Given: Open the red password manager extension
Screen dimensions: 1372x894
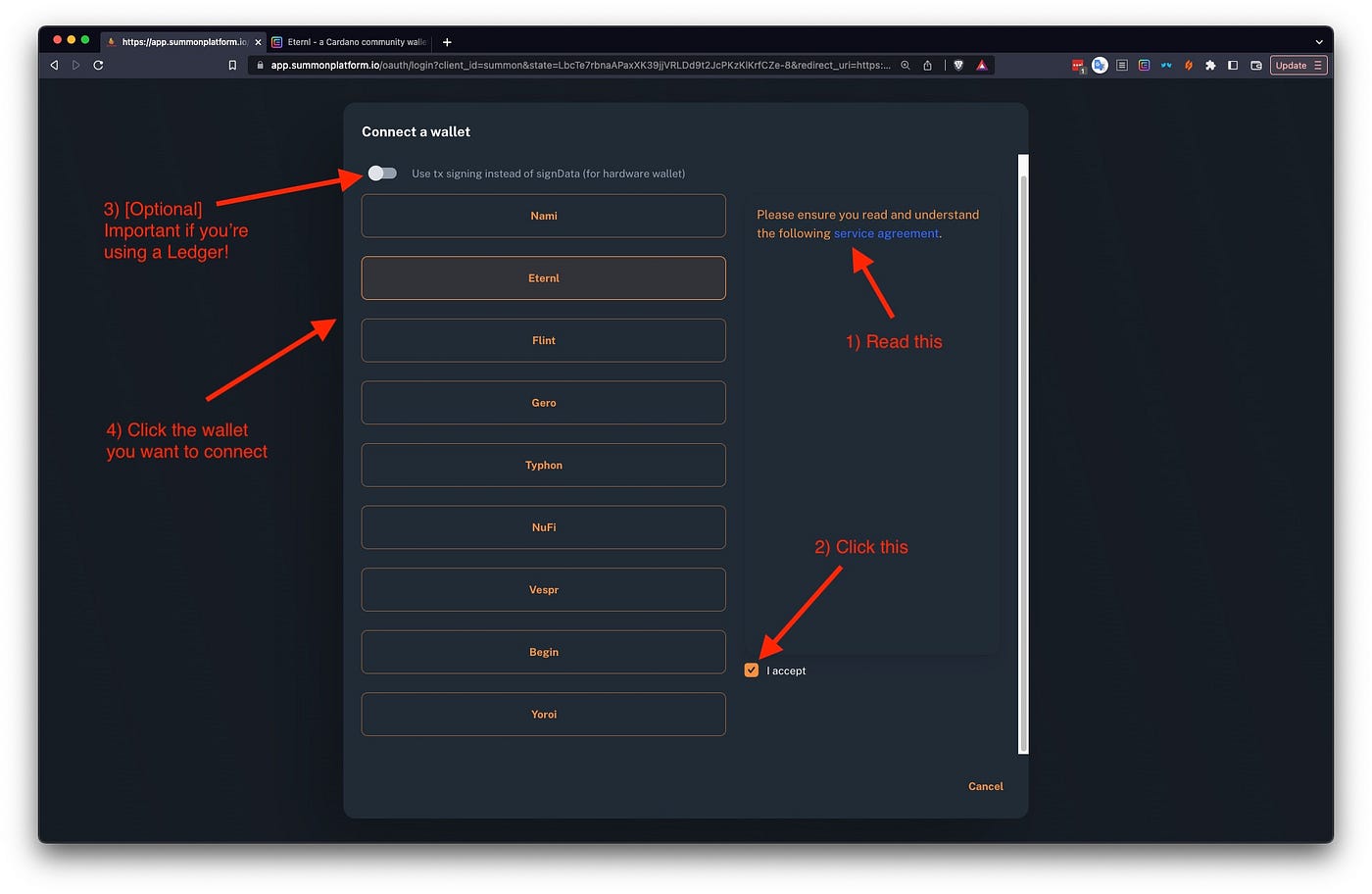Looking at the screenshot, I should [1078, 66].
